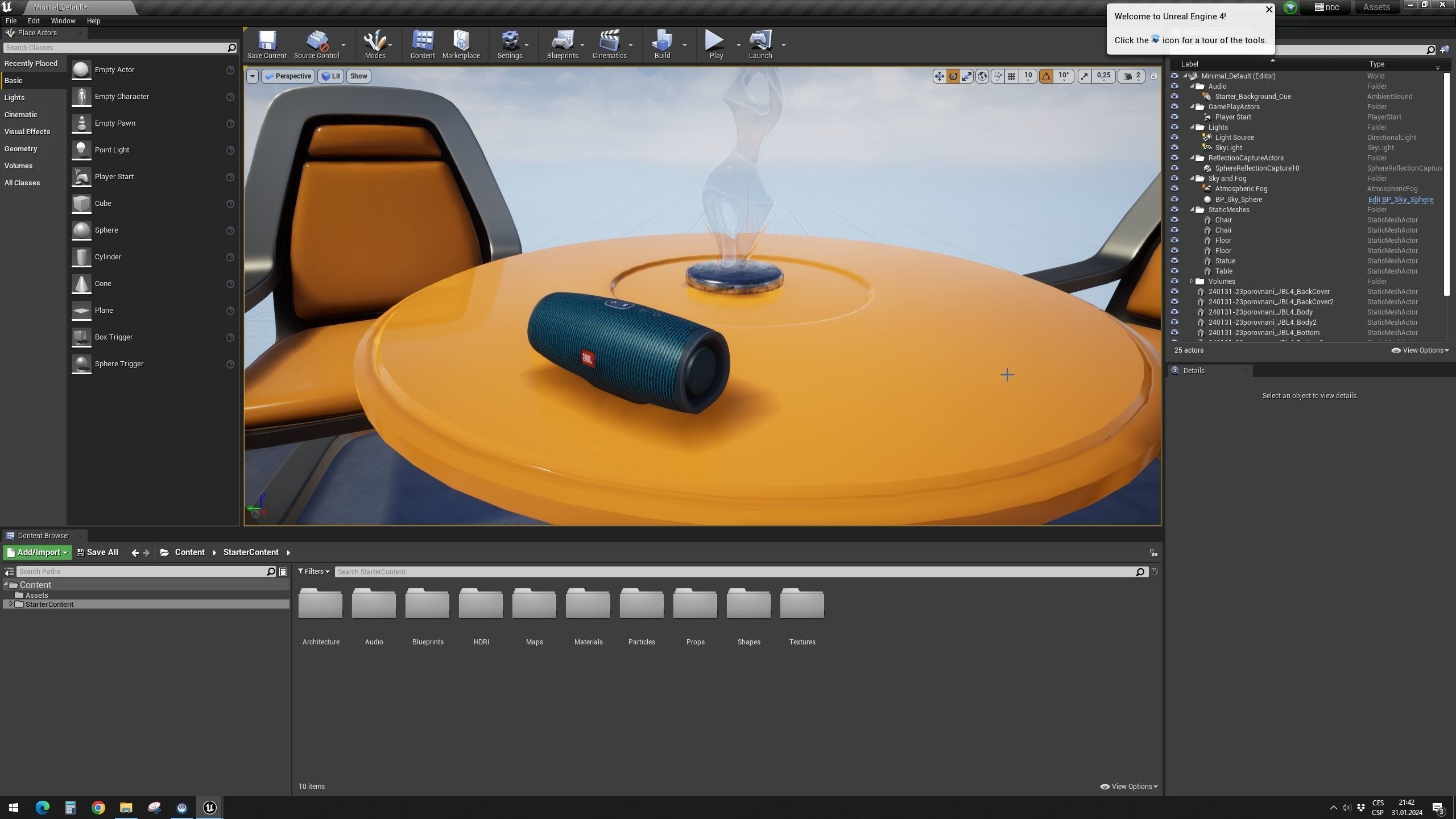Open the grid snap size value dropdown
Image resolution: width=1456 pixels, height=819 pixels.
(x=1028, y=76)
